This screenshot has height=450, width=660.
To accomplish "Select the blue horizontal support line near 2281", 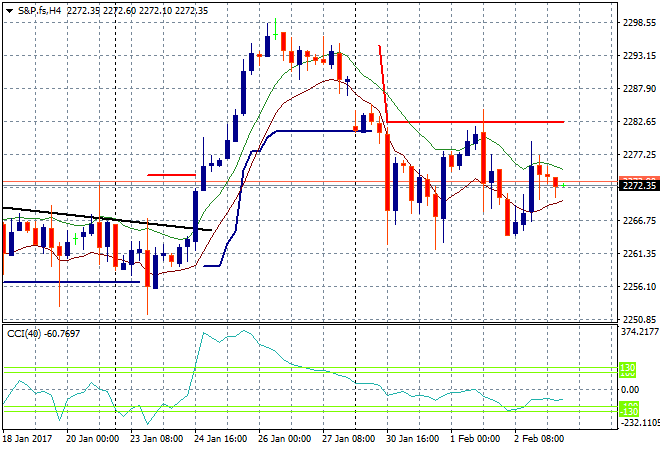I will [324, 131].
